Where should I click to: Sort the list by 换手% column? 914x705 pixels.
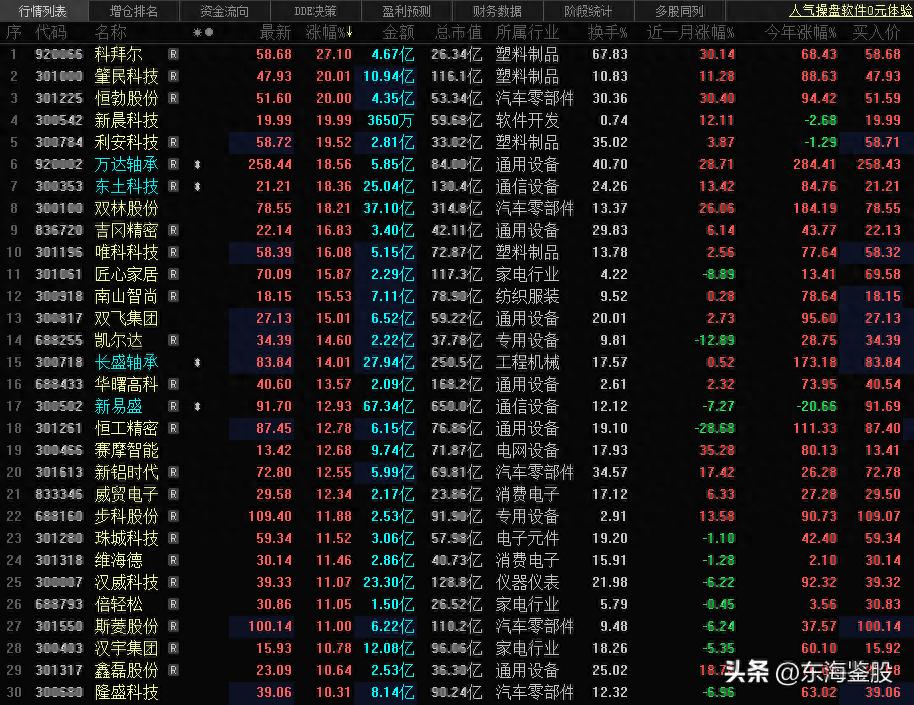coord(610,31)
